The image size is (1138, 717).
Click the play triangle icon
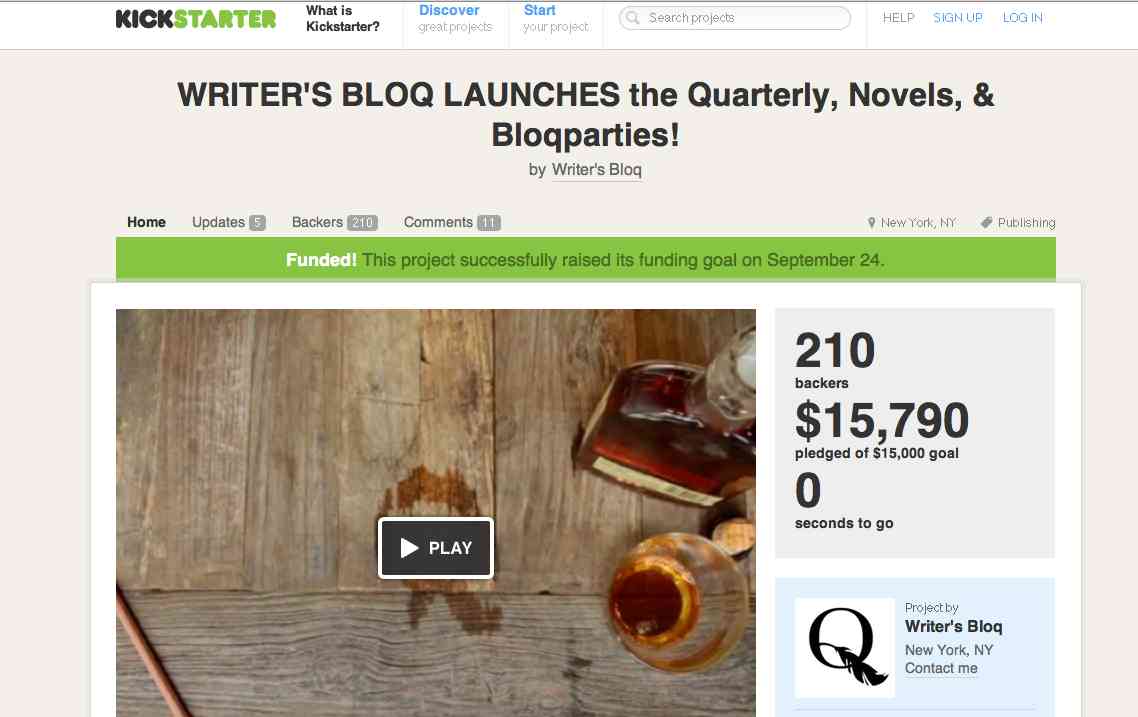coord(409,548)
